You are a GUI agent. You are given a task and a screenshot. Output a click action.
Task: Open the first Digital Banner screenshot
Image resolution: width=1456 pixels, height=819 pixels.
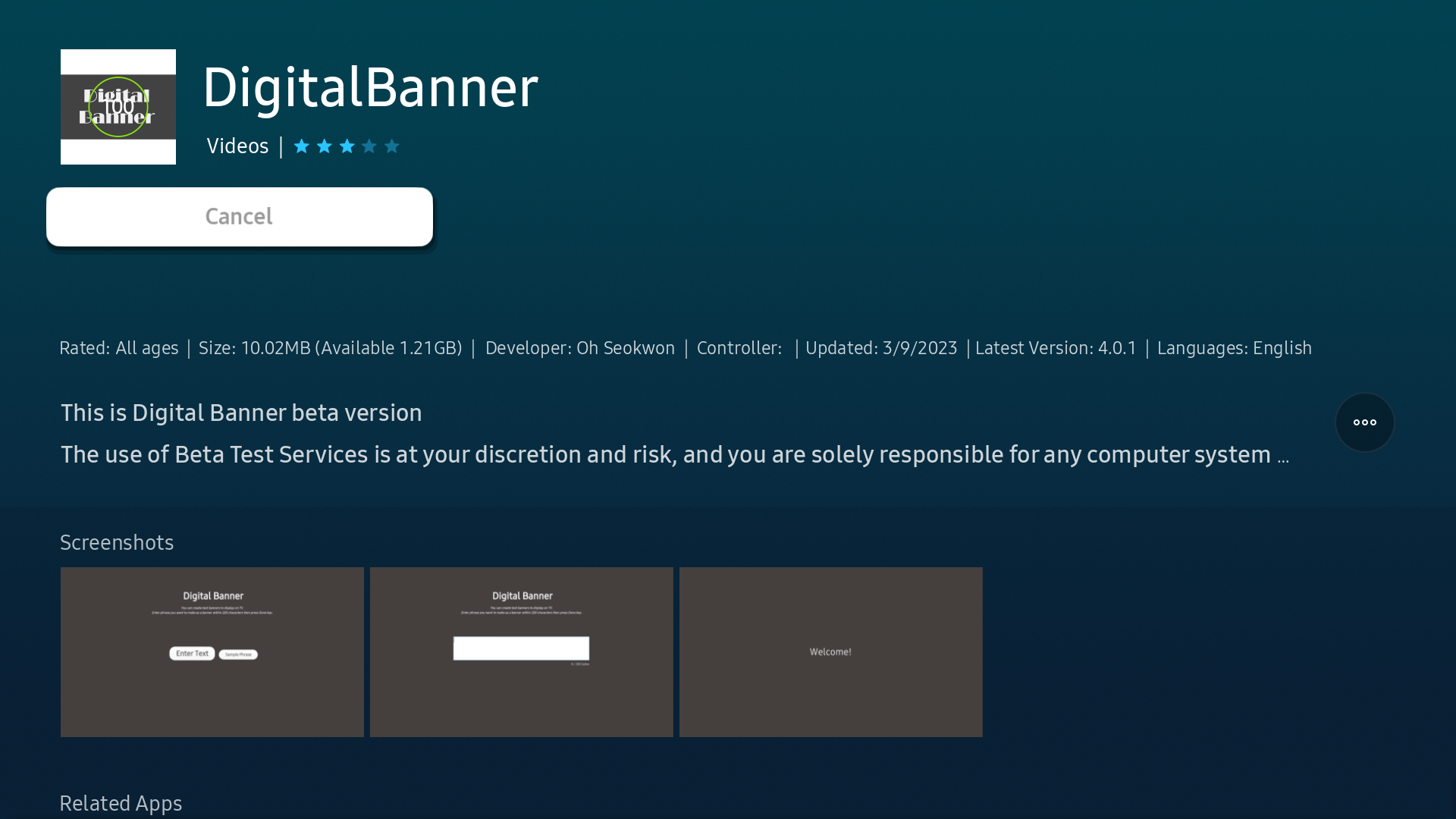click(x=212, y=651)
